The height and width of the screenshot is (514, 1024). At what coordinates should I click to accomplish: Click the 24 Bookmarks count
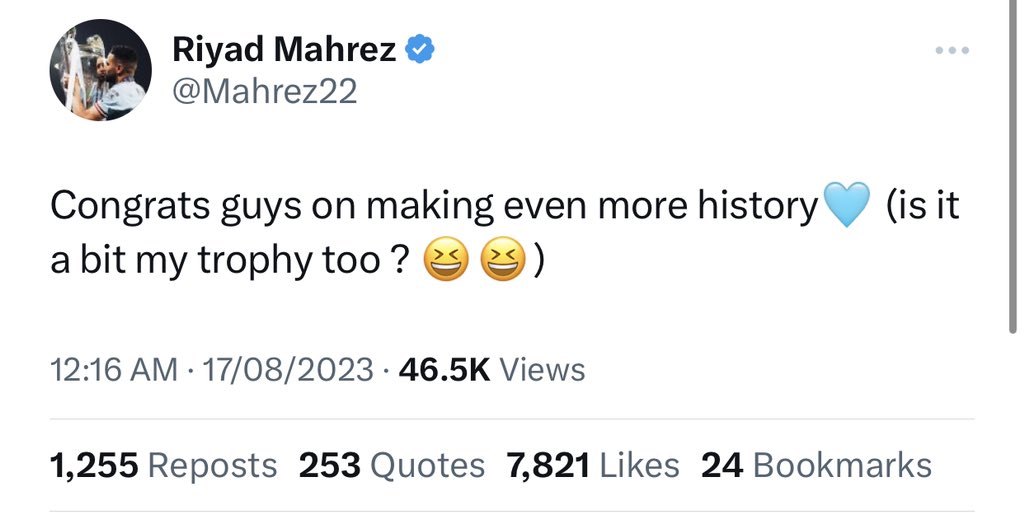point(816,465)
